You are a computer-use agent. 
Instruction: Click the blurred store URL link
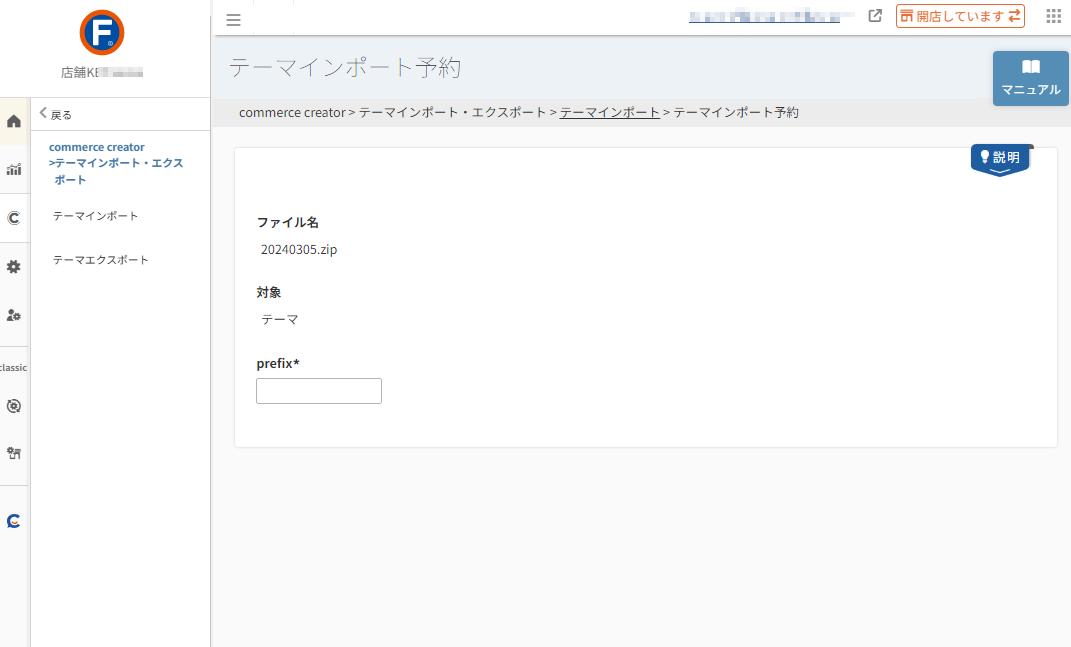764,16
